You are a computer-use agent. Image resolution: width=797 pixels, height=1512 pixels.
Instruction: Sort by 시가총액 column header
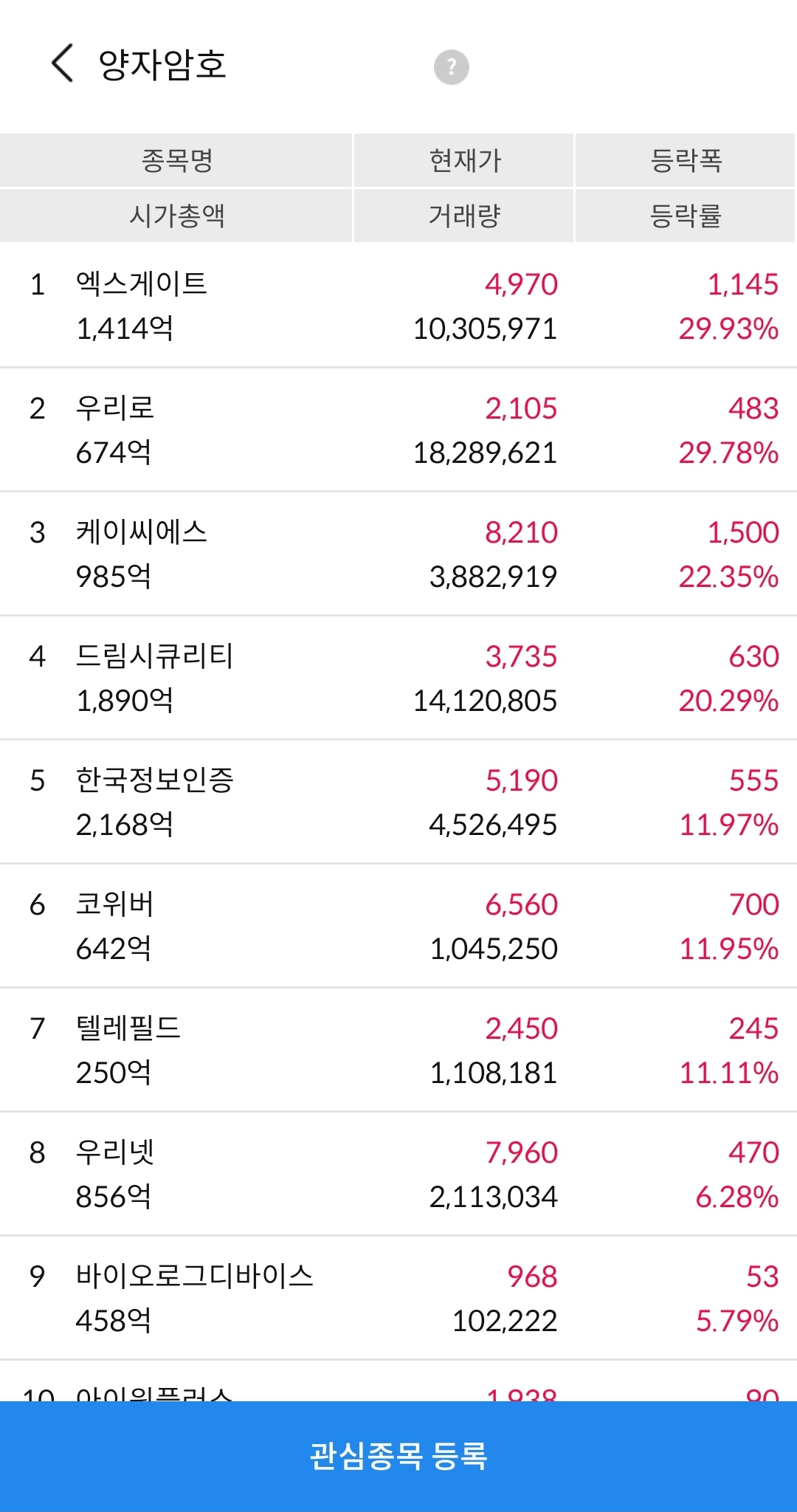(176, 216)
